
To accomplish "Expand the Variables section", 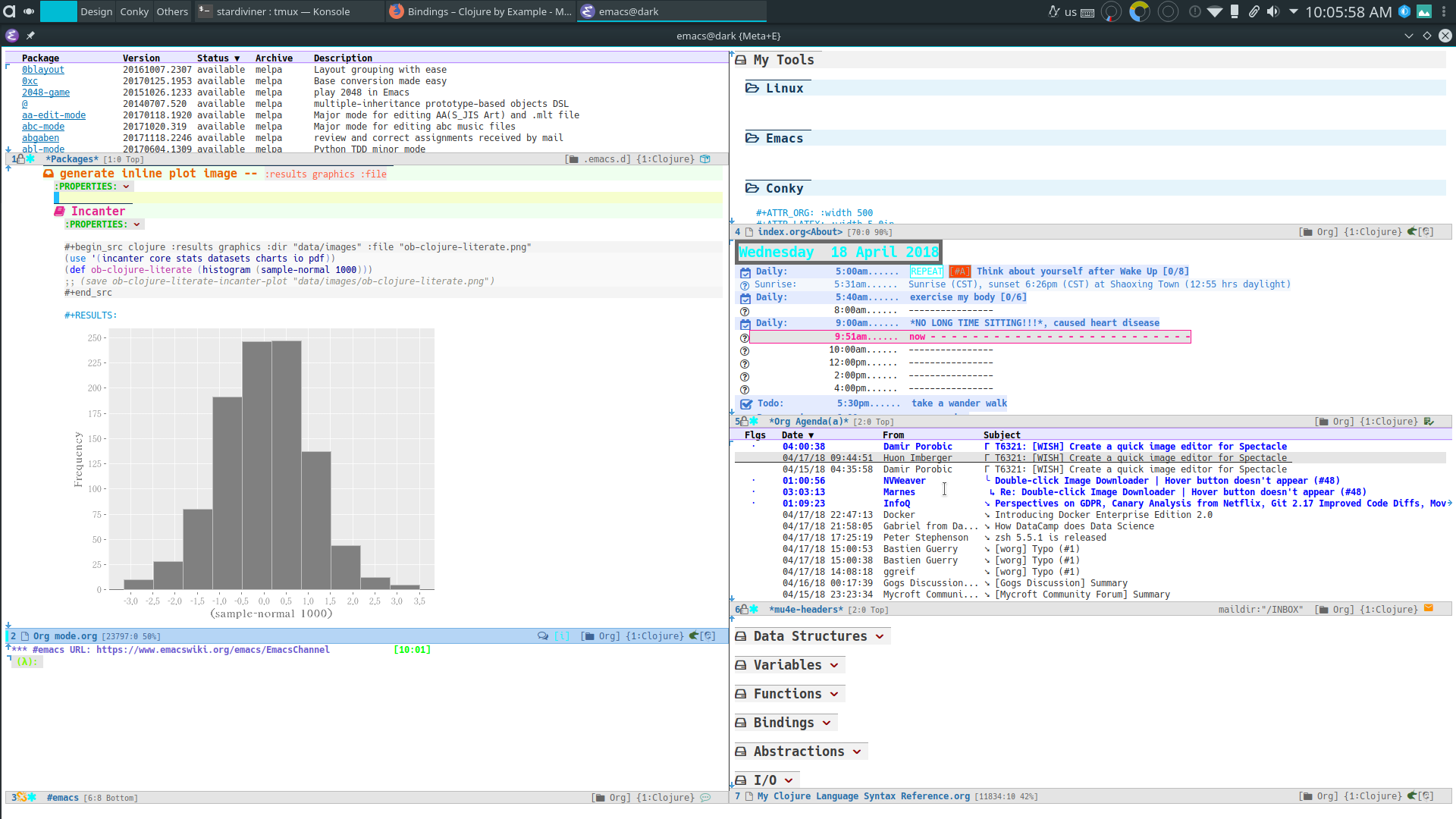I will 834,665.
